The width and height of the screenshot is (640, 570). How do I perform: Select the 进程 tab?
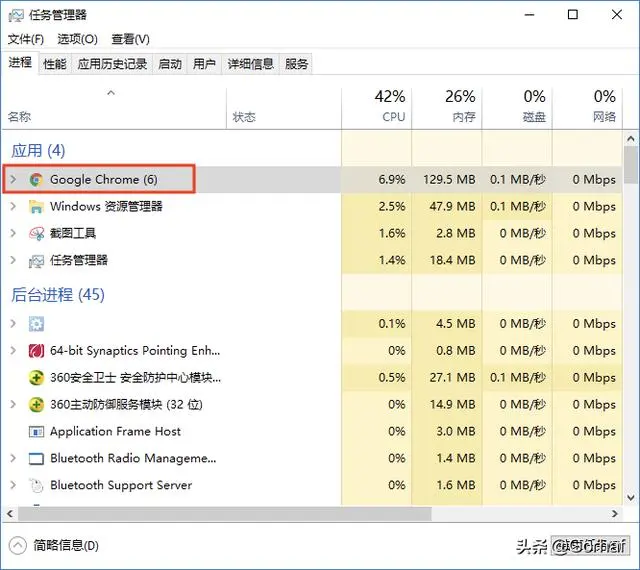click(x=20, y=63)
